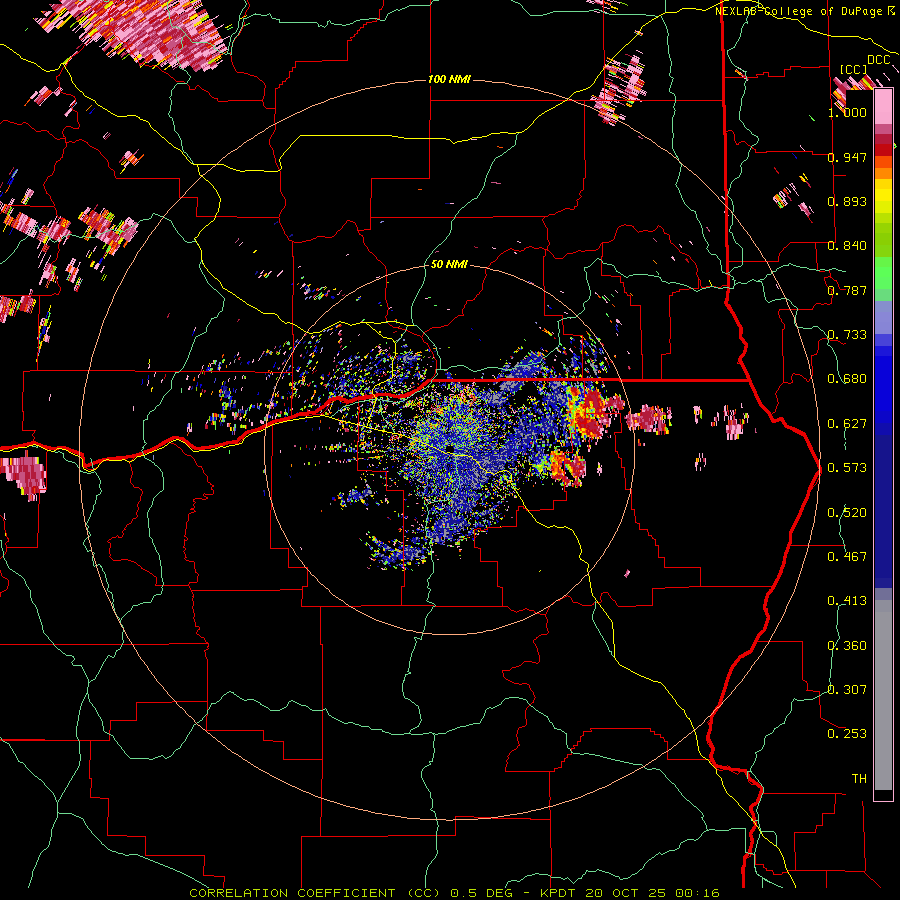Click the Correlation Coefficient caption at bottom

tap(454, 893)
